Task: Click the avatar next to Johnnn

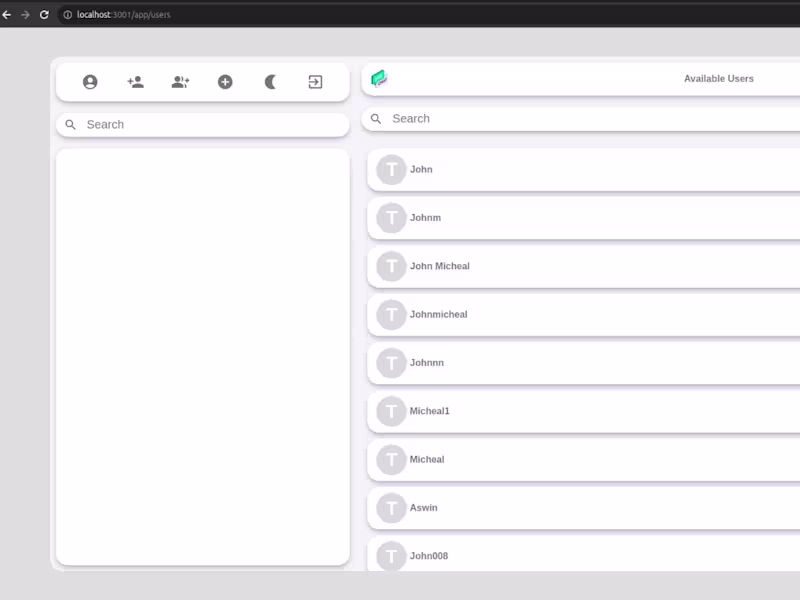Action: pyautogui.click(x=391, y=363)
